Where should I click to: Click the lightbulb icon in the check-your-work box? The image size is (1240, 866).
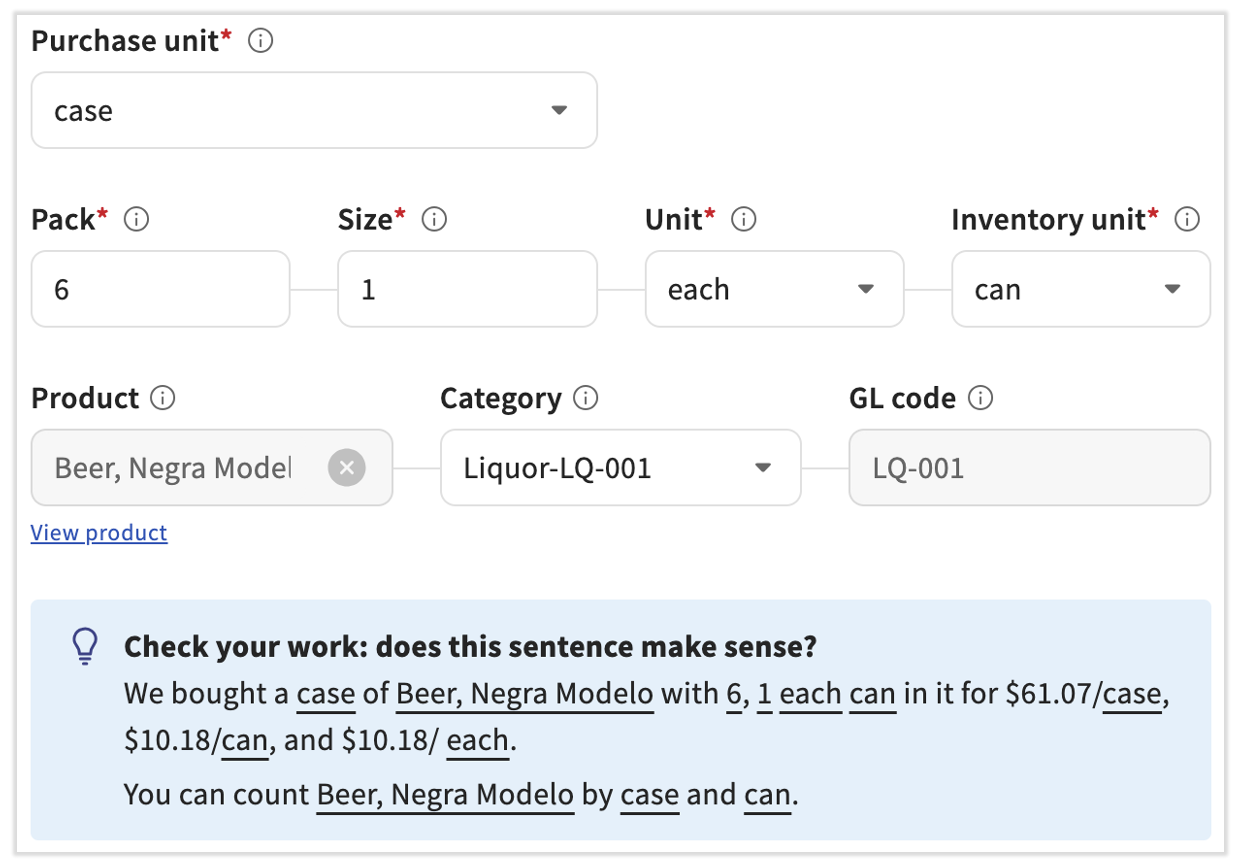84,645
